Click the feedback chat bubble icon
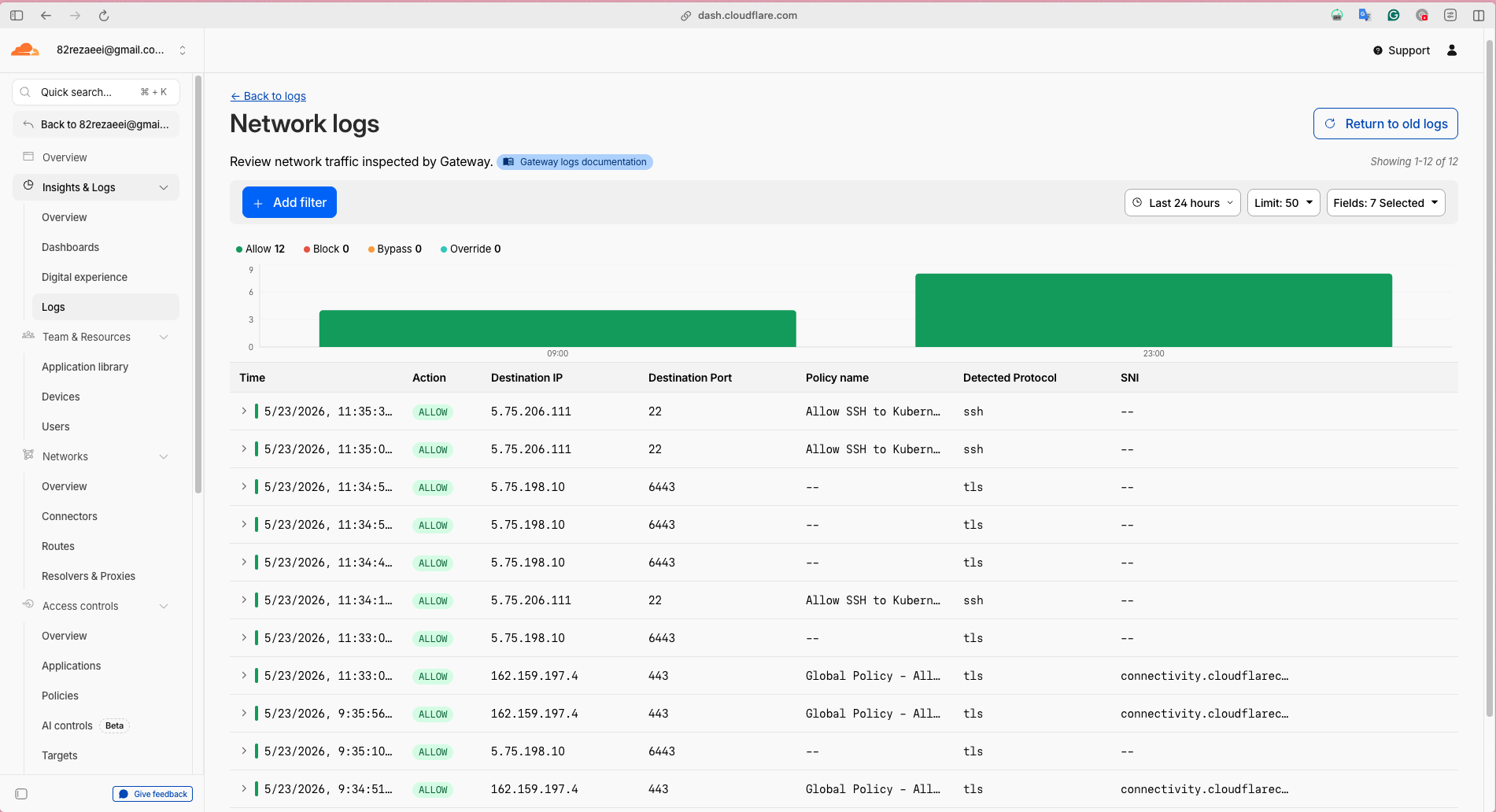 pos(124,794)
